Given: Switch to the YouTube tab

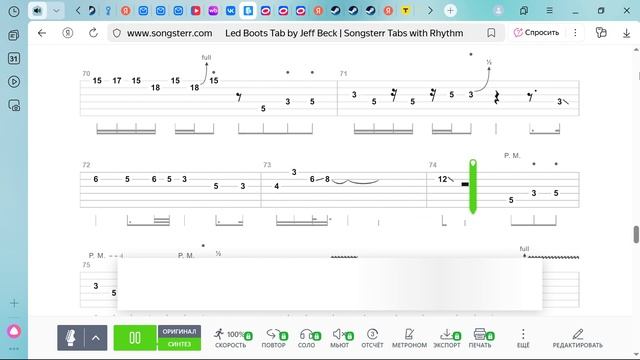Looking at the screenshot, I should coord(196,11).
